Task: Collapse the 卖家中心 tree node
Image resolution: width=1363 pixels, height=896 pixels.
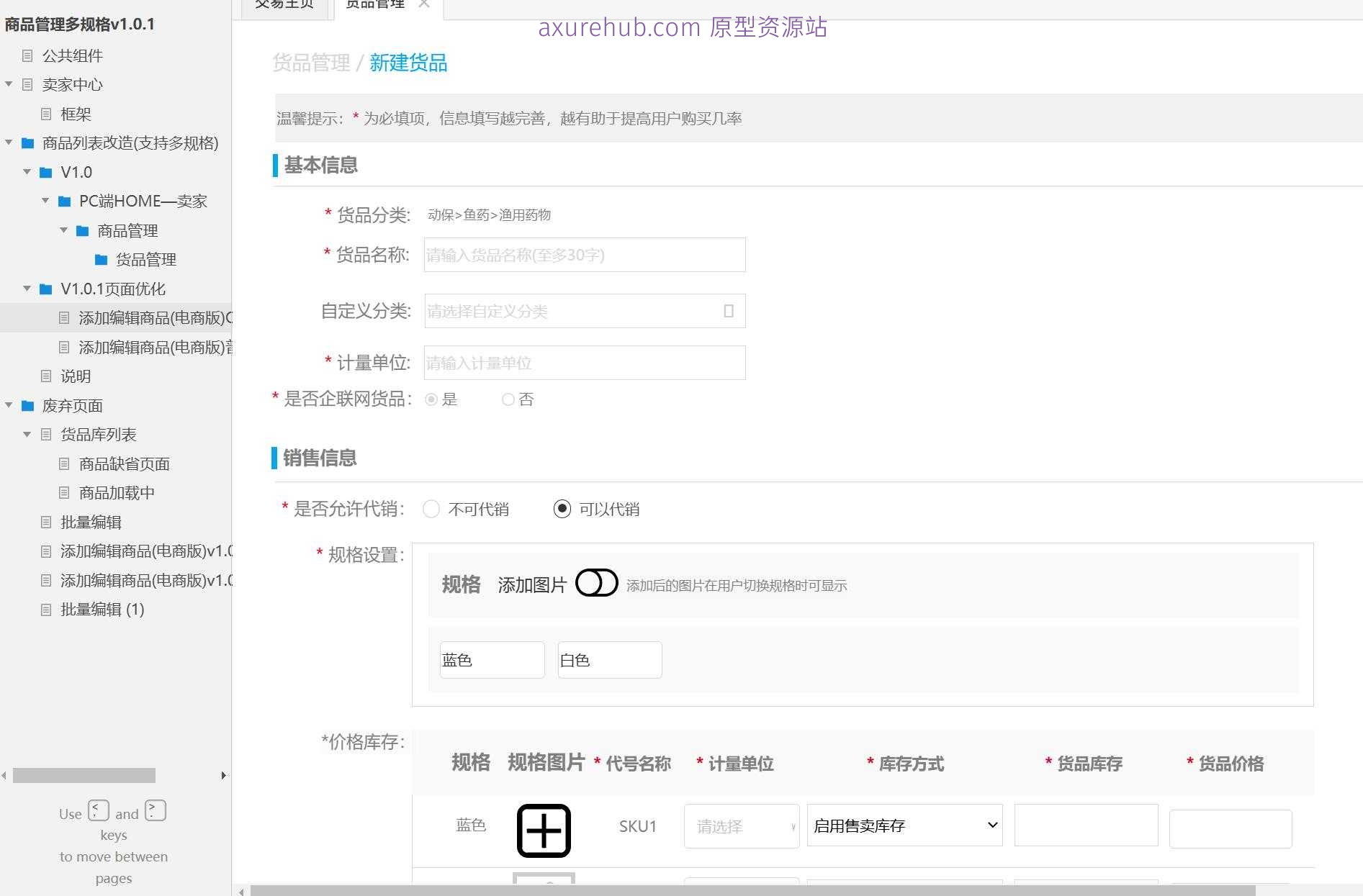Action: point(9,84)
